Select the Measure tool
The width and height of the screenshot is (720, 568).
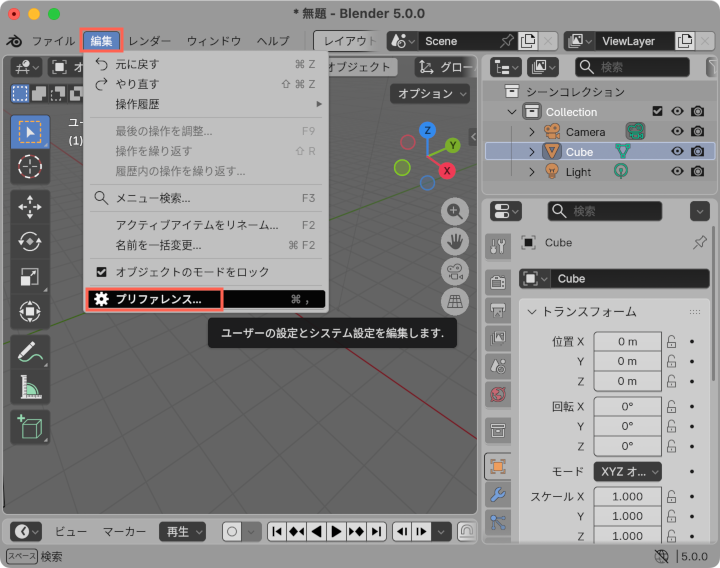click(x=30, y=387)
